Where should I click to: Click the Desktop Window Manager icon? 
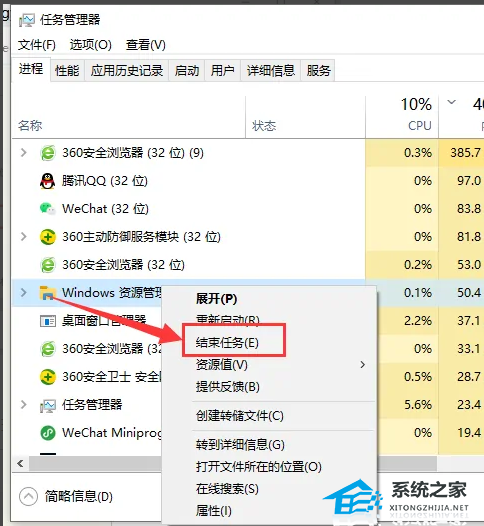[x=47, y=321]
